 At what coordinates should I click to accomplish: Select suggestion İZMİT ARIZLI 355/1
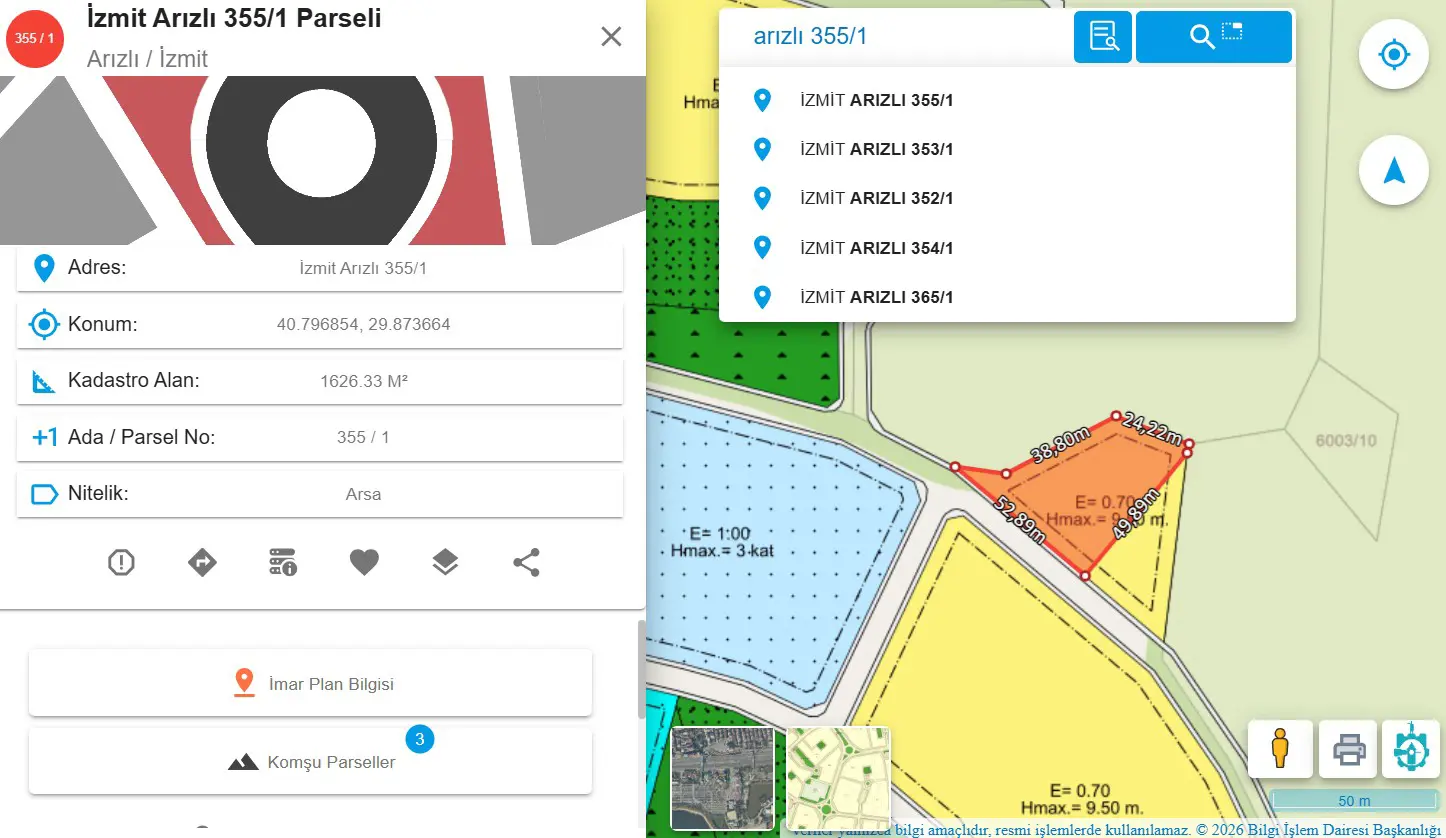click(x=1007, y=100)
